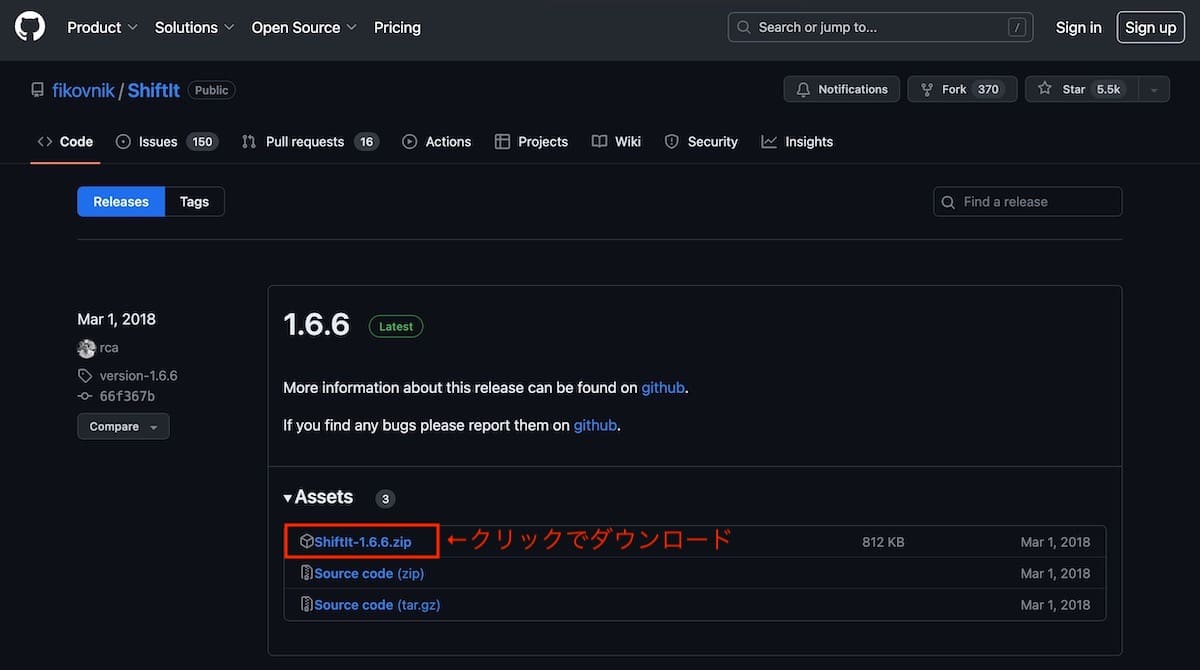1200x670 pixels.
Task: Follow the github link for reporting bugs
Action: pos(595,425)
